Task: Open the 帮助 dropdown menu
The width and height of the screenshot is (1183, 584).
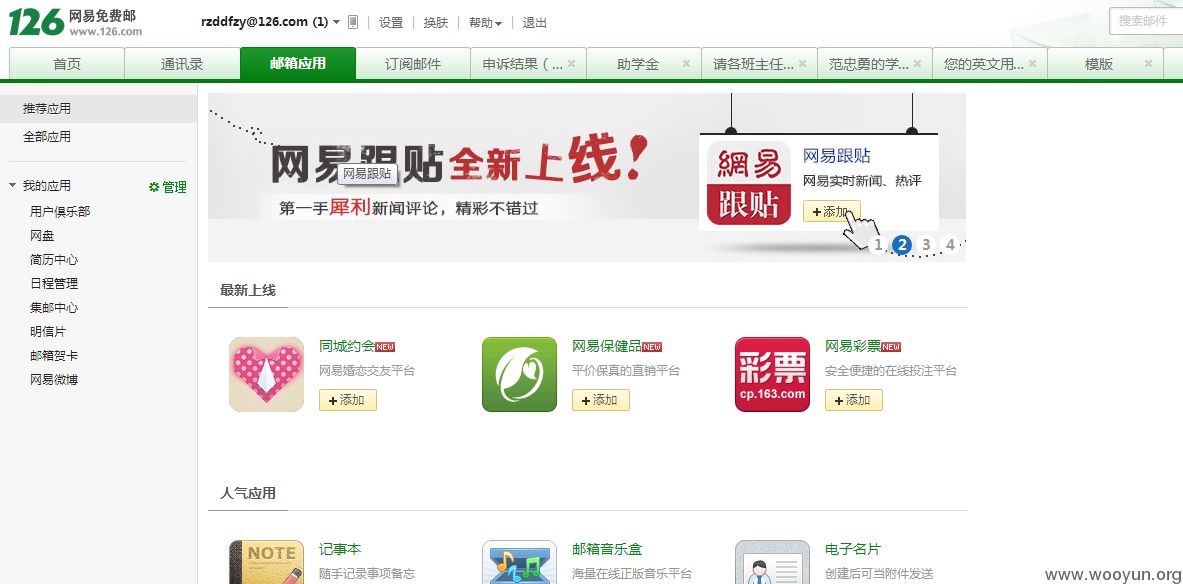Action: pyautogui.click(x=485, y=23)
